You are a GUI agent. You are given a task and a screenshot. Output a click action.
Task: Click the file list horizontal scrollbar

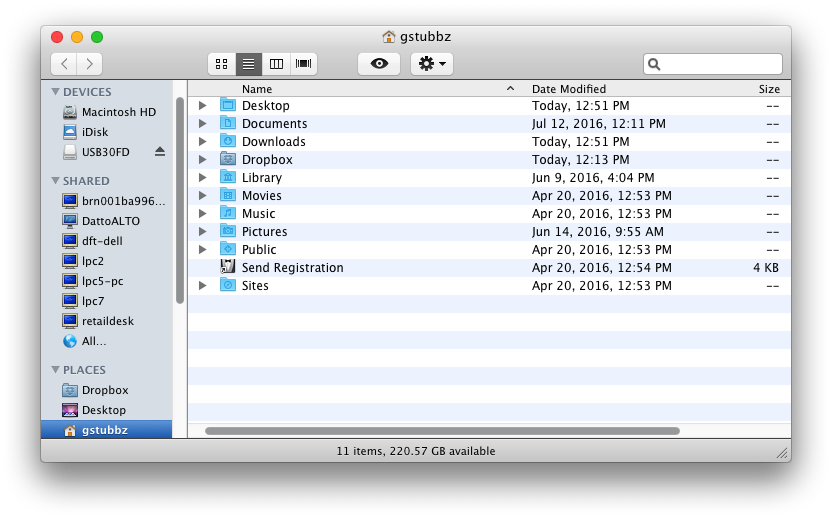point(442,431)
